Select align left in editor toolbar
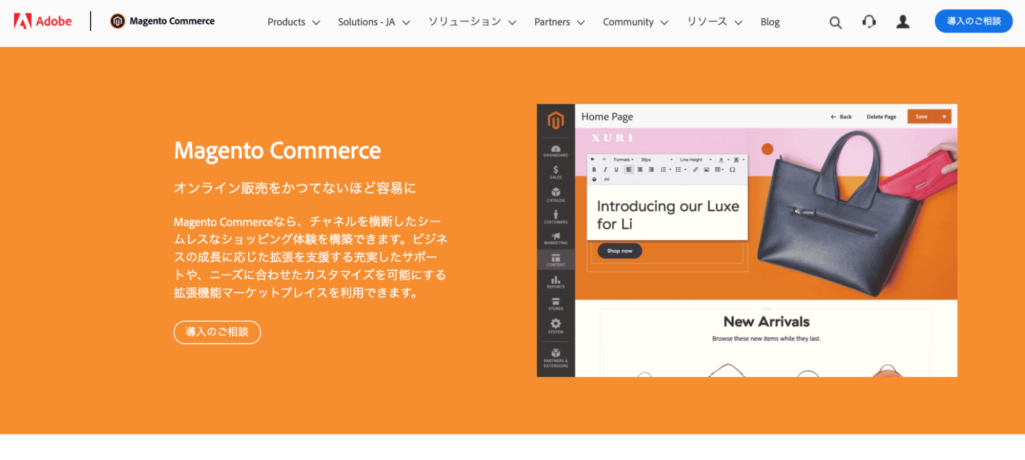The width and height of the screenshot is (1025, 460). click(629, 169)
